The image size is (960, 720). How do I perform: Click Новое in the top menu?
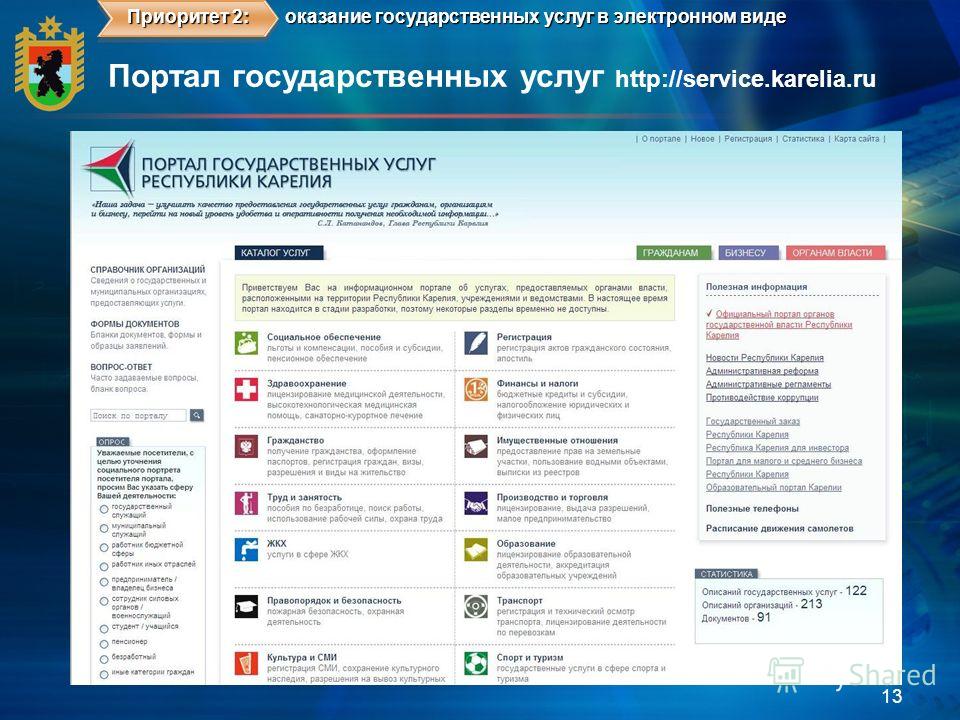[x=702, y=139]
